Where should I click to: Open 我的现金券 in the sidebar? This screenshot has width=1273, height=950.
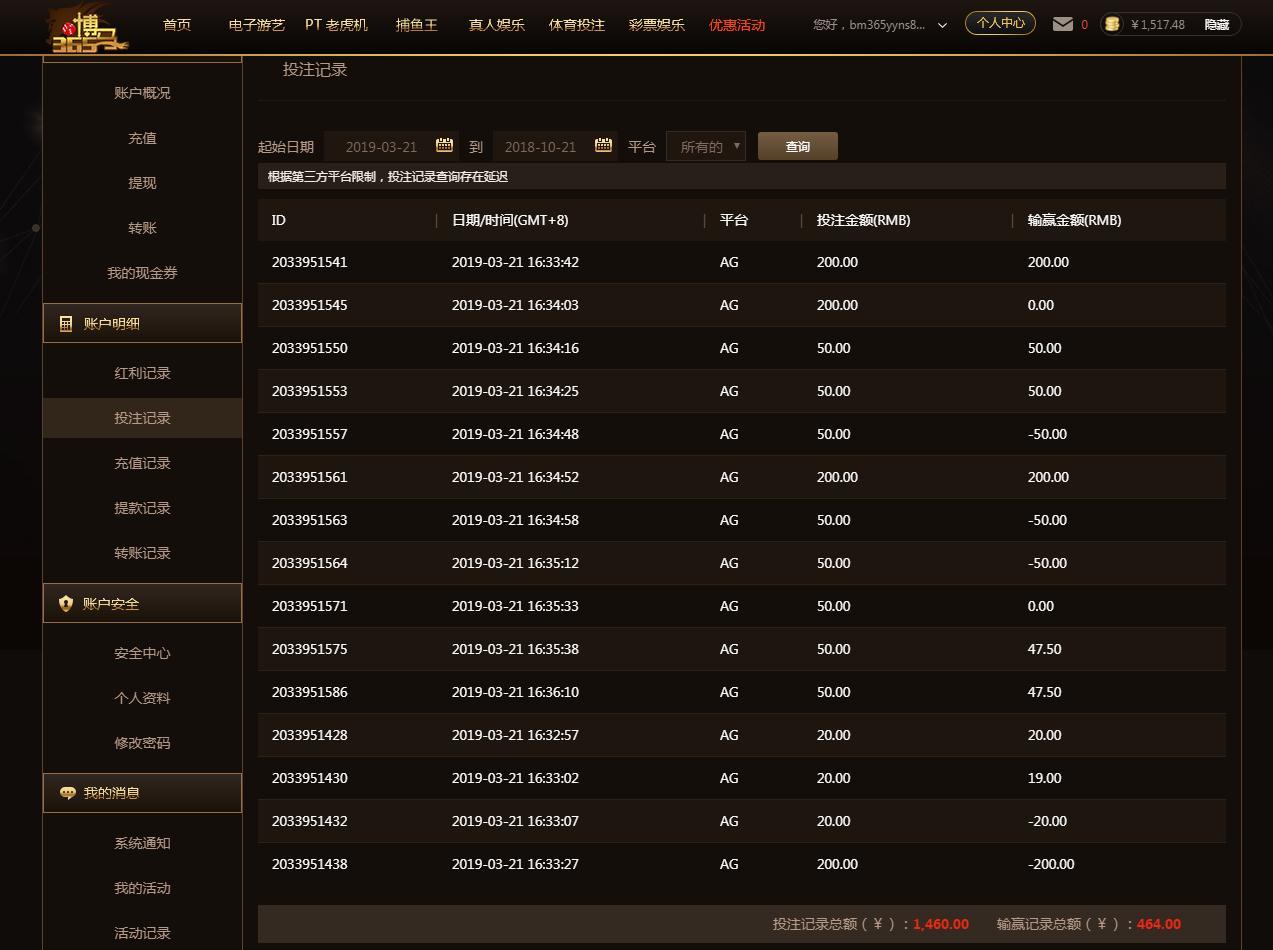142,273
